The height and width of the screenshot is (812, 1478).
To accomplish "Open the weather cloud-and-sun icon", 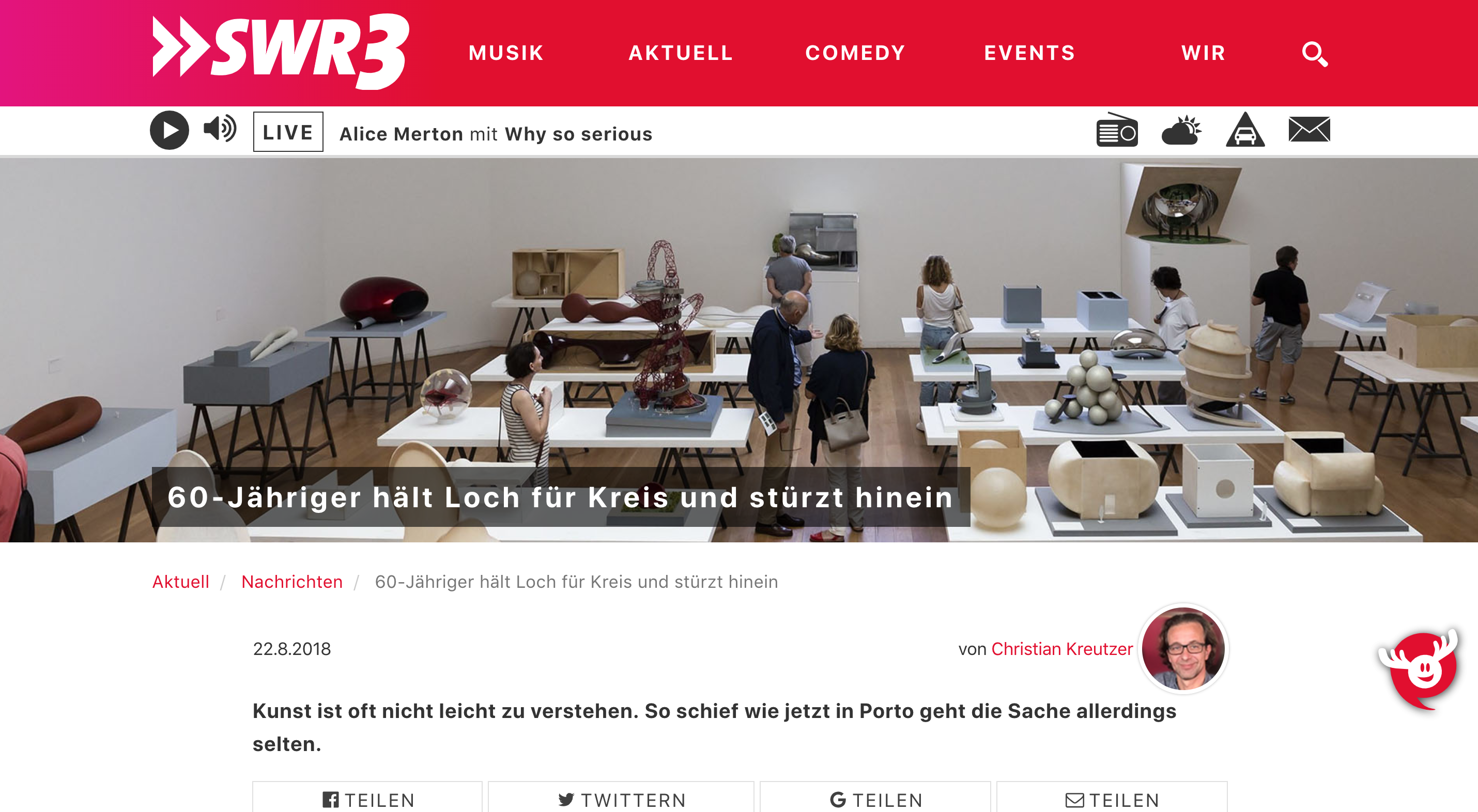I will pyautogui.click(x=1181, y=131).
